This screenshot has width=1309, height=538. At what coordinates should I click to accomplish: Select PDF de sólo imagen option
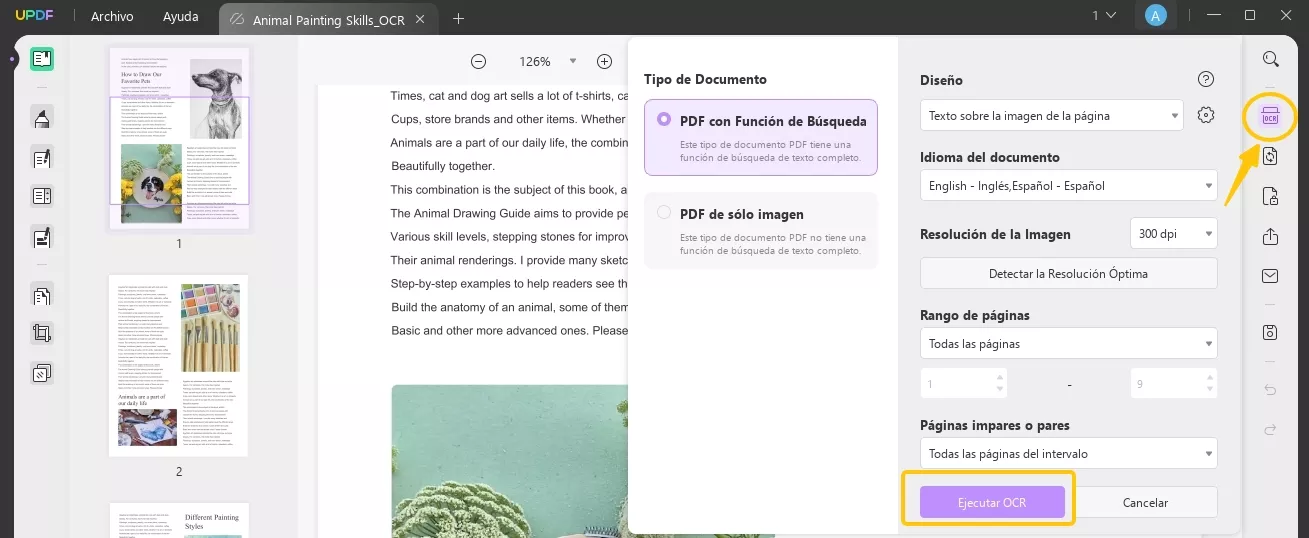pyautogui.click(x=761, y=230)
